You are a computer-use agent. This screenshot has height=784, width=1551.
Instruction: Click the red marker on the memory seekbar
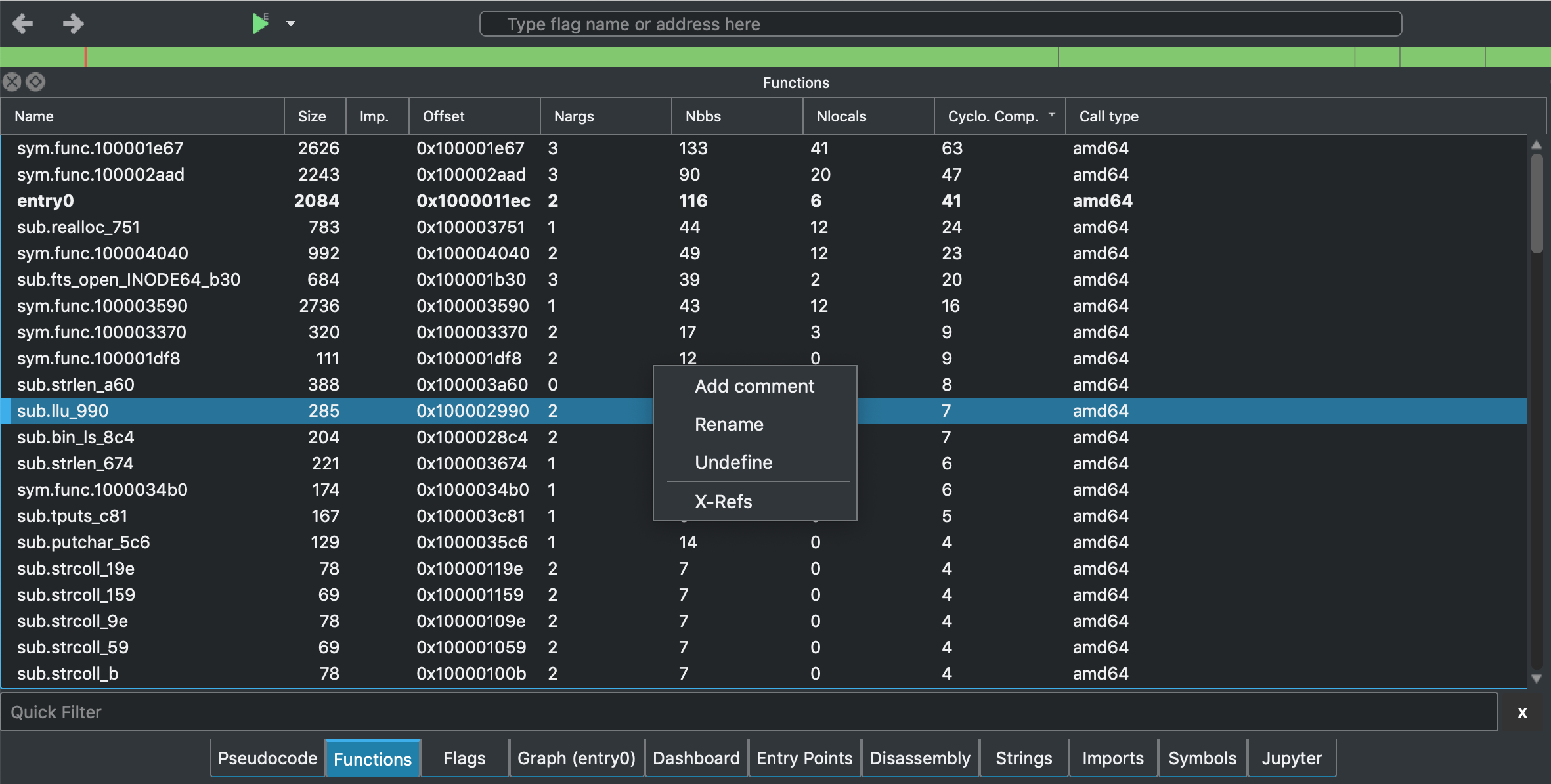pyautogui.click(x=85, y=57)
